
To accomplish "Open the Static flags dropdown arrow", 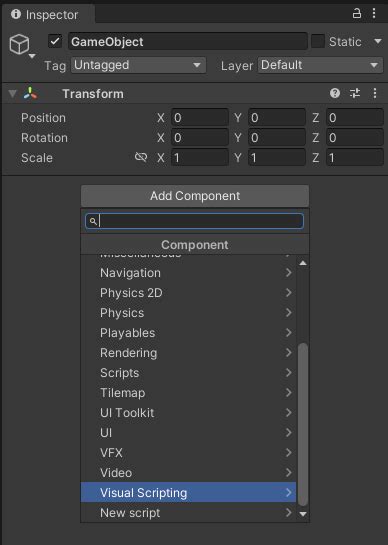I will click(x=378, y=41).
